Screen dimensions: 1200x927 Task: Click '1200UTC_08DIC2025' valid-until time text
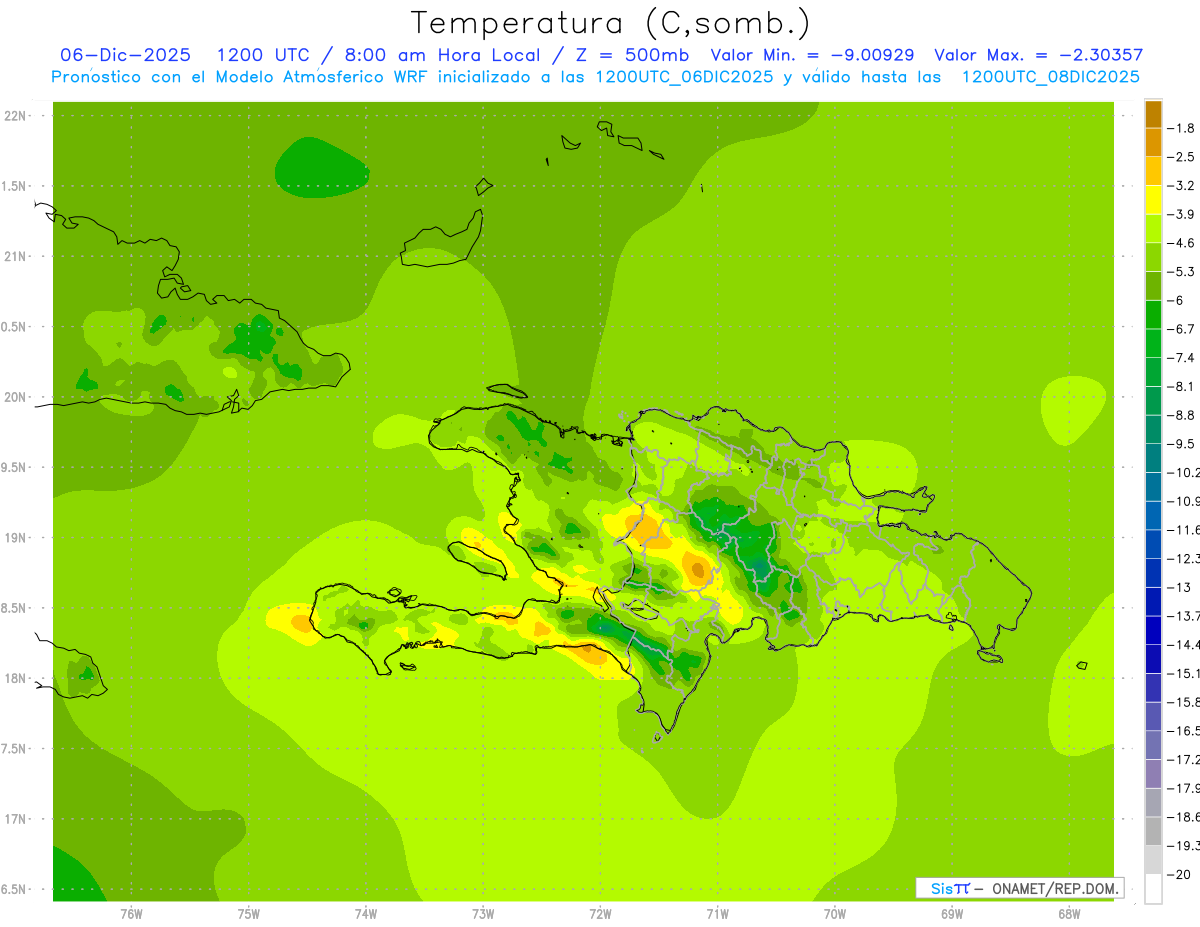[1050, 77]
